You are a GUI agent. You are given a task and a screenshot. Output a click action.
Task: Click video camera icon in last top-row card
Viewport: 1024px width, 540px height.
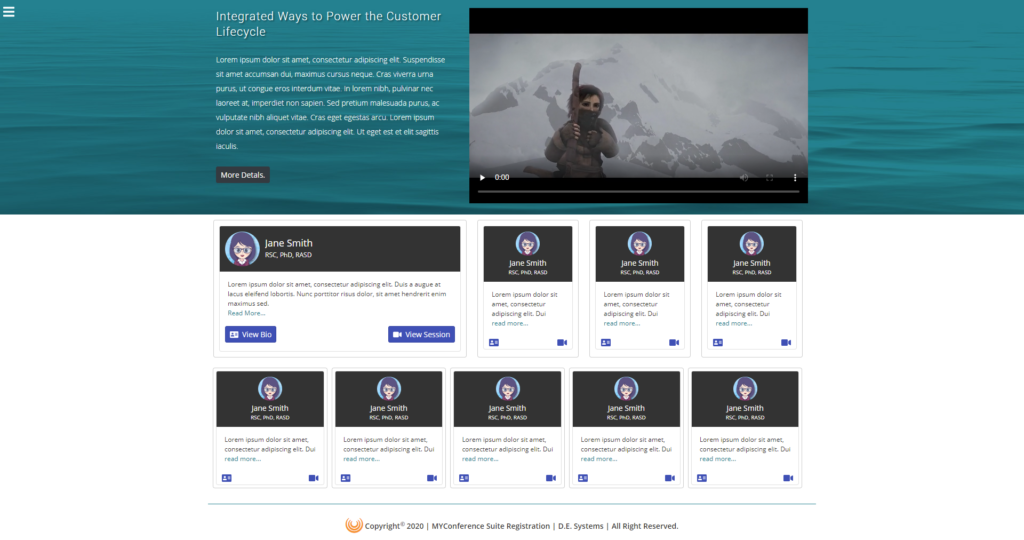click(786, 343)
